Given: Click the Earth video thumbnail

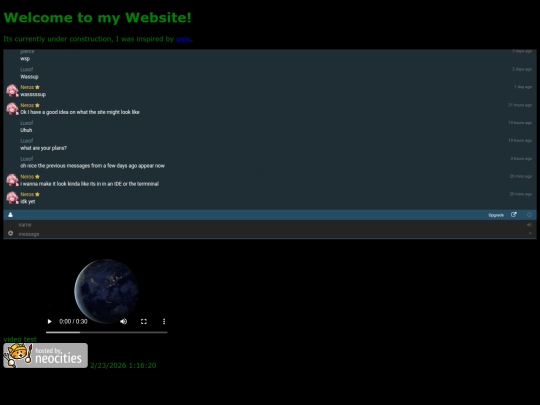Looking at the screenshot, I should click(106, 291).
